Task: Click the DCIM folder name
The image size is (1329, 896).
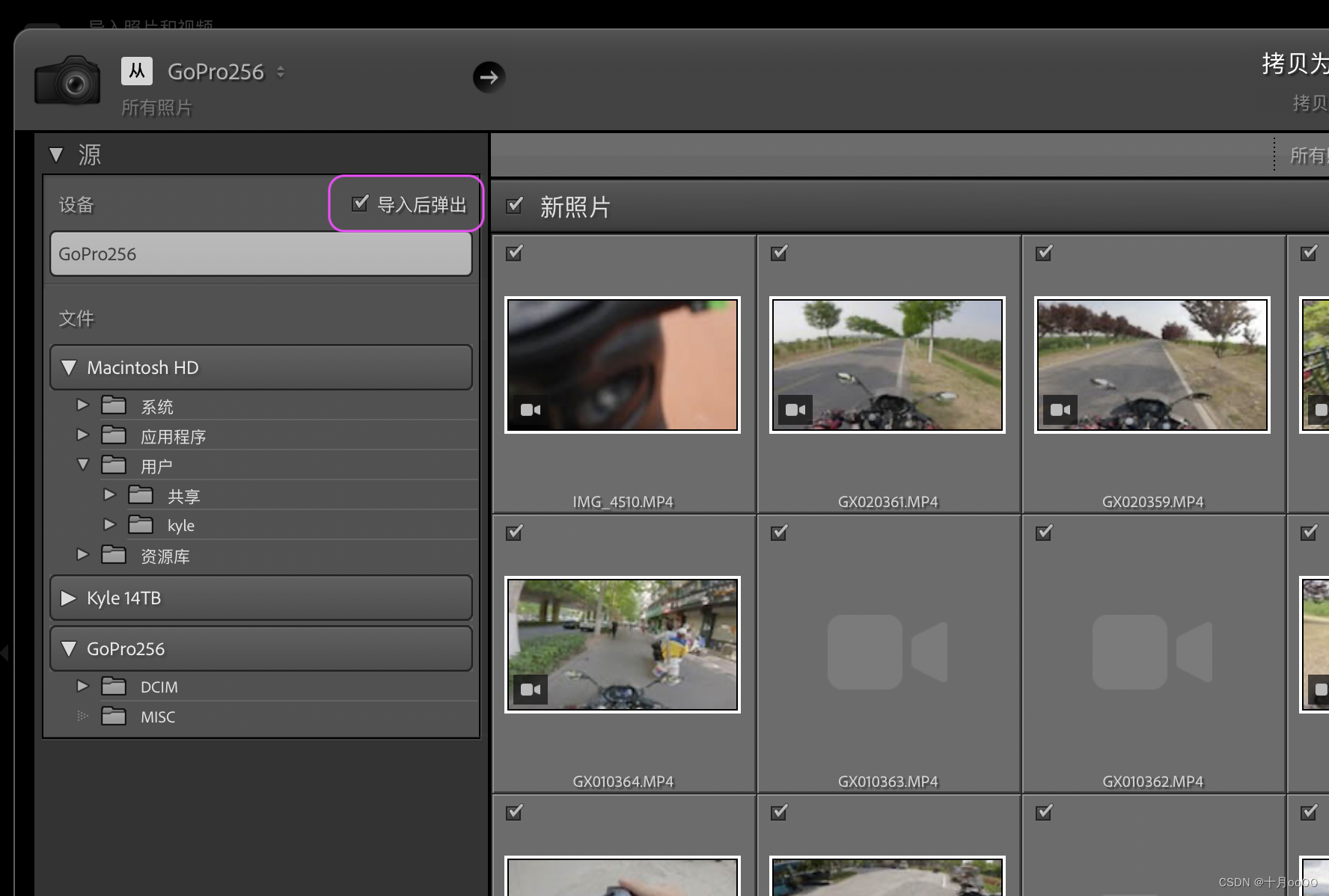Action: tap(159, 687)
